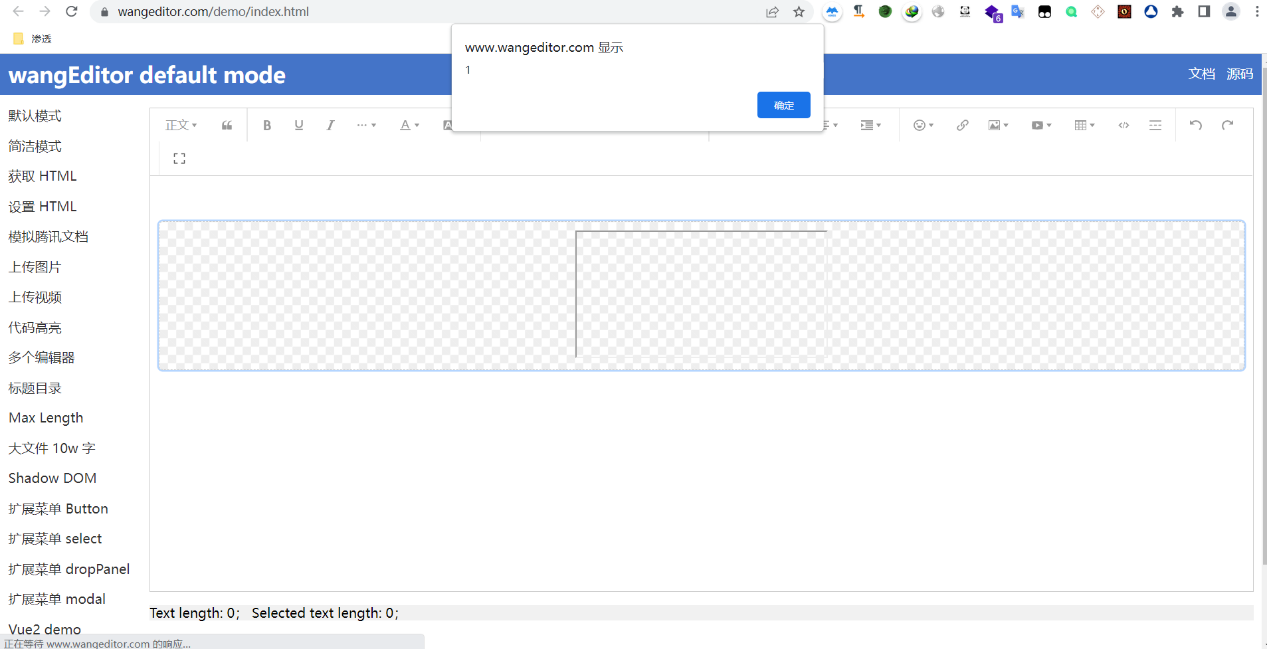1267x649 pixels.
Task: Open the purple extension with badge 6
Action: [x=992, y=13]
